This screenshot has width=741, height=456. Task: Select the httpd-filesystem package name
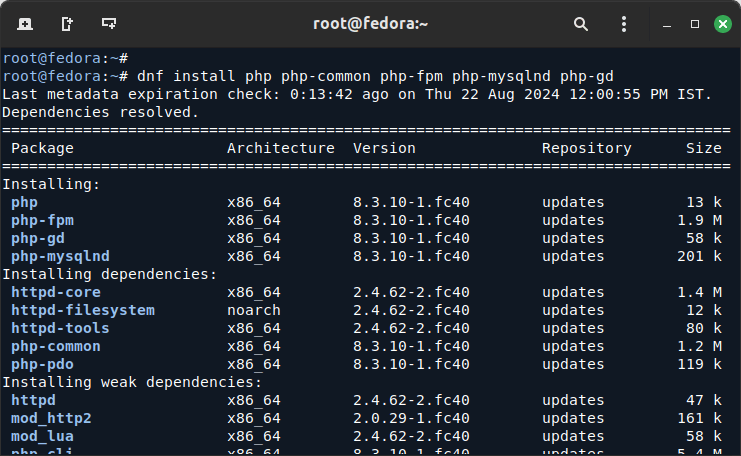tap(83, 310)
